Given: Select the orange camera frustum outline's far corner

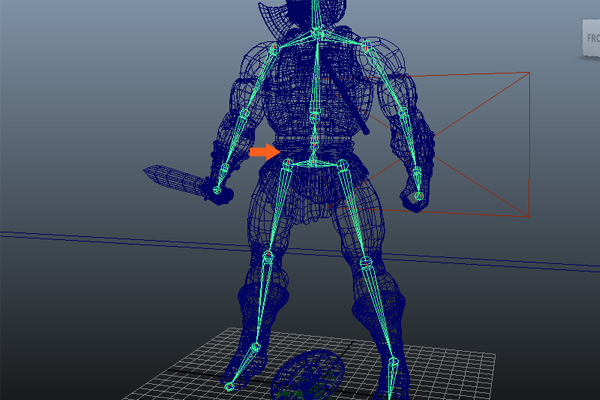Looking at the screenshot, I should click(529, 72).
